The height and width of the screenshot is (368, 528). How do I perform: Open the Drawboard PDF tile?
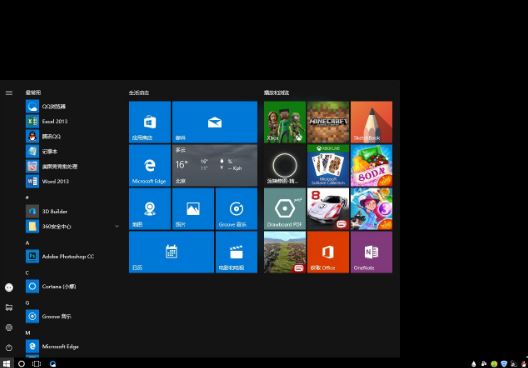[x=285, y=209]
